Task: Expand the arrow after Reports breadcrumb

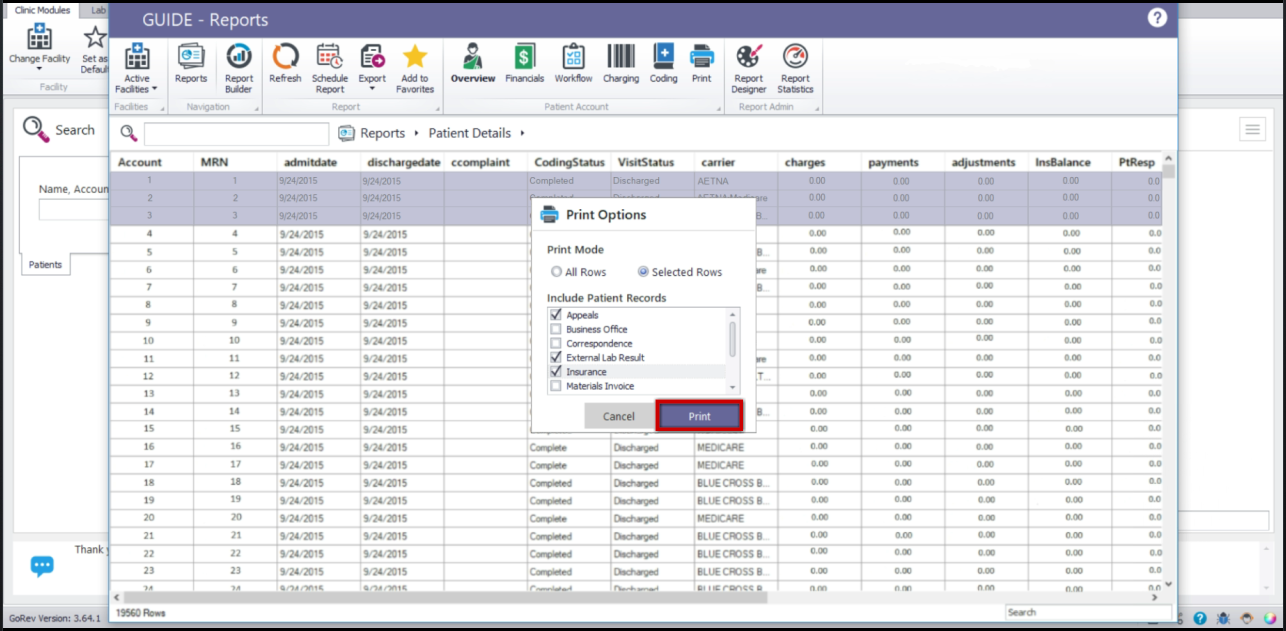Action: coord(415,133)
